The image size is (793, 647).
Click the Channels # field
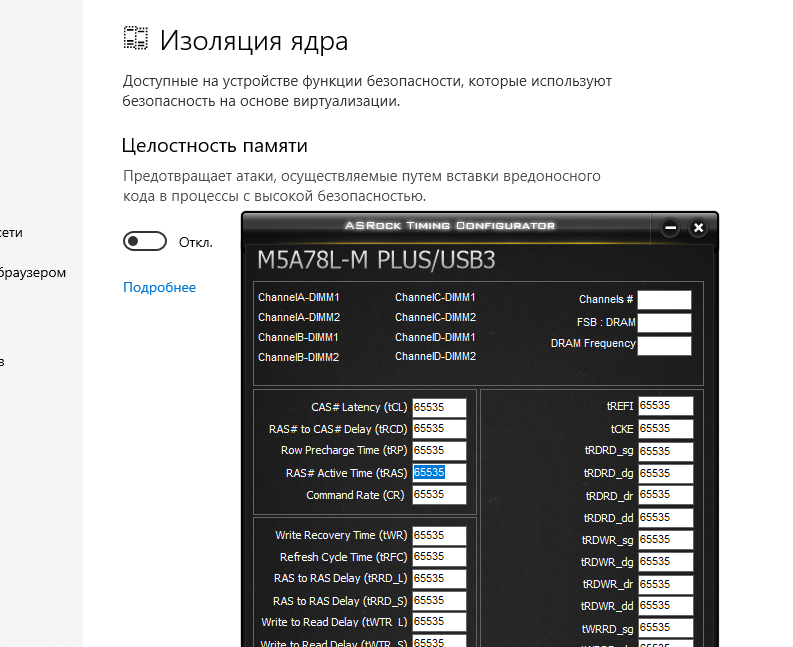coord(664,300)
